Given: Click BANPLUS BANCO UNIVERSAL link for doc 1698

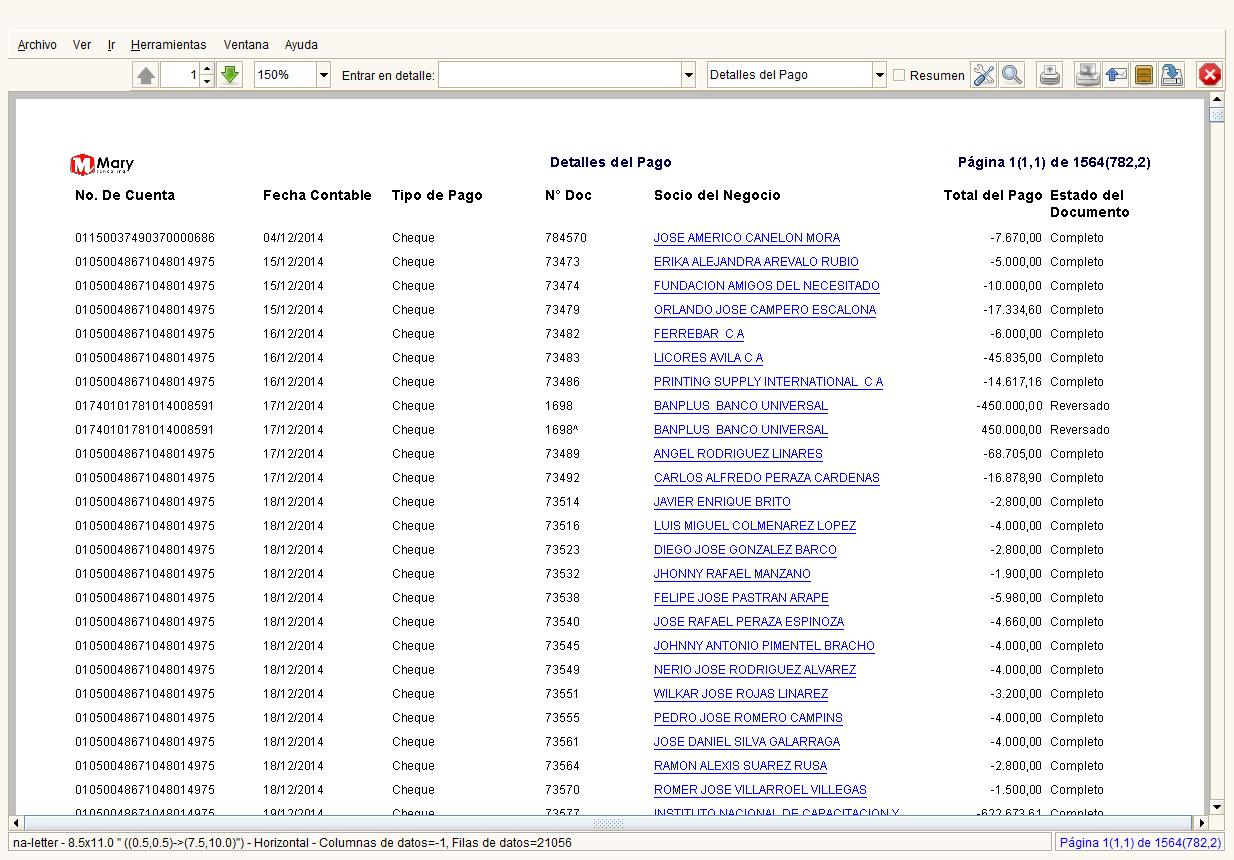Looking at the screenshot, I should tap(740, 406).
